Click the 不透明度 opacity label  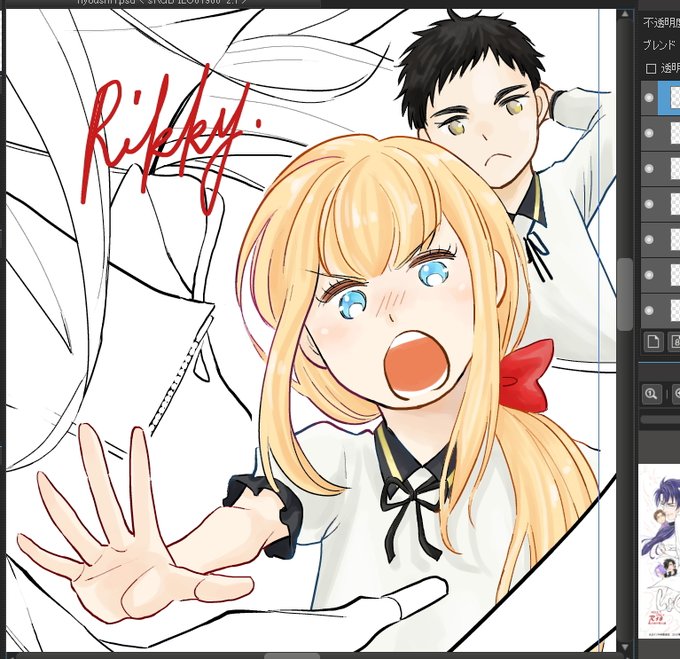pos(661,23)
